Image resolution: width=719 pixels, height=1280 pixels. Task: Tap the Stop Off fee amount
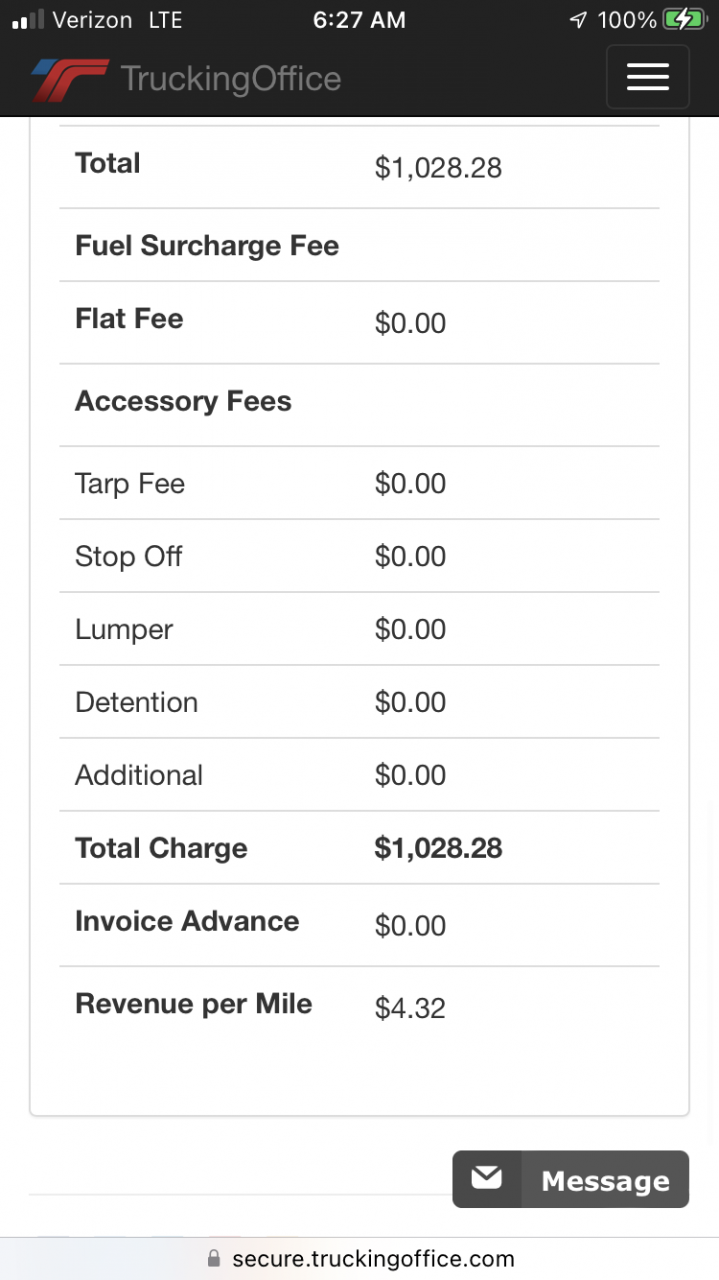pos(410,556)
